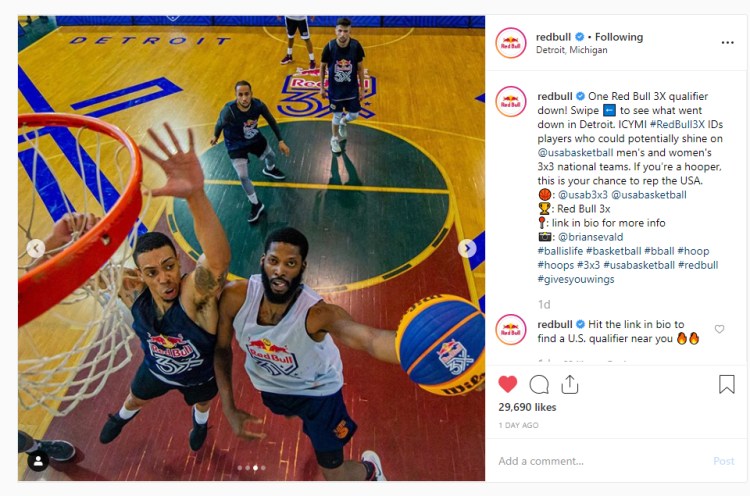The height and width of the screenshot is (496, 750).
Task: View the list of 29,690 likes
Action: (x=527, y=407)
